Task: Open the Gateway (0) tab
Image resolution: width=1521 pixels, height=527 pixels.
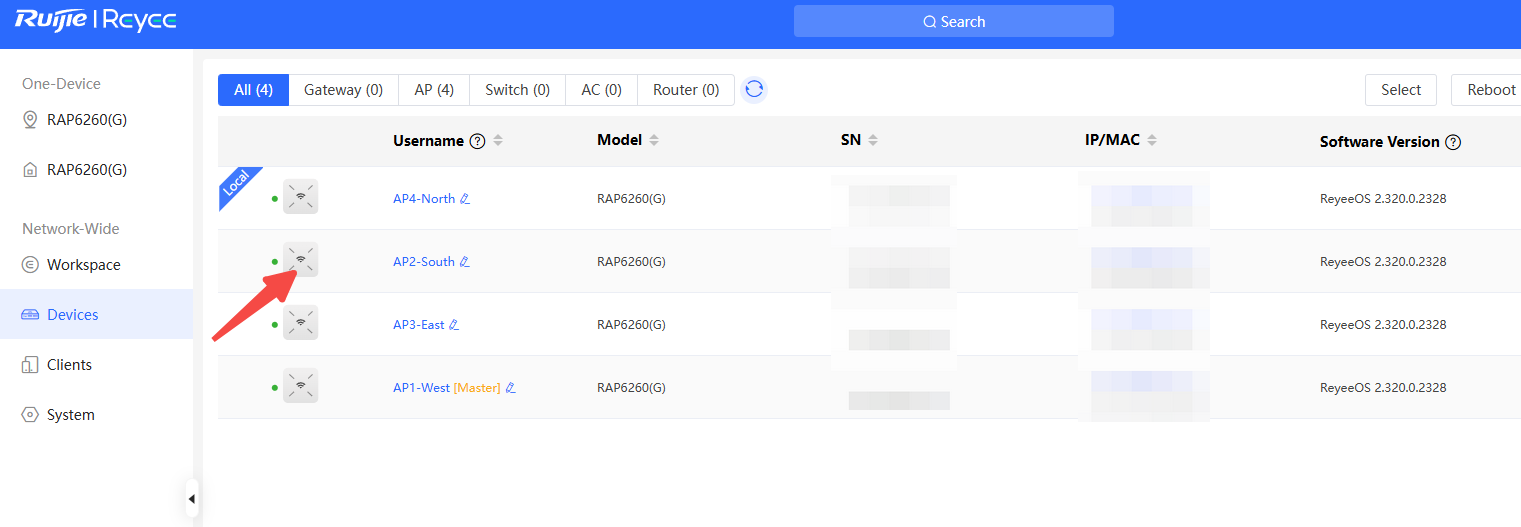Action: (x=343, y=90)
